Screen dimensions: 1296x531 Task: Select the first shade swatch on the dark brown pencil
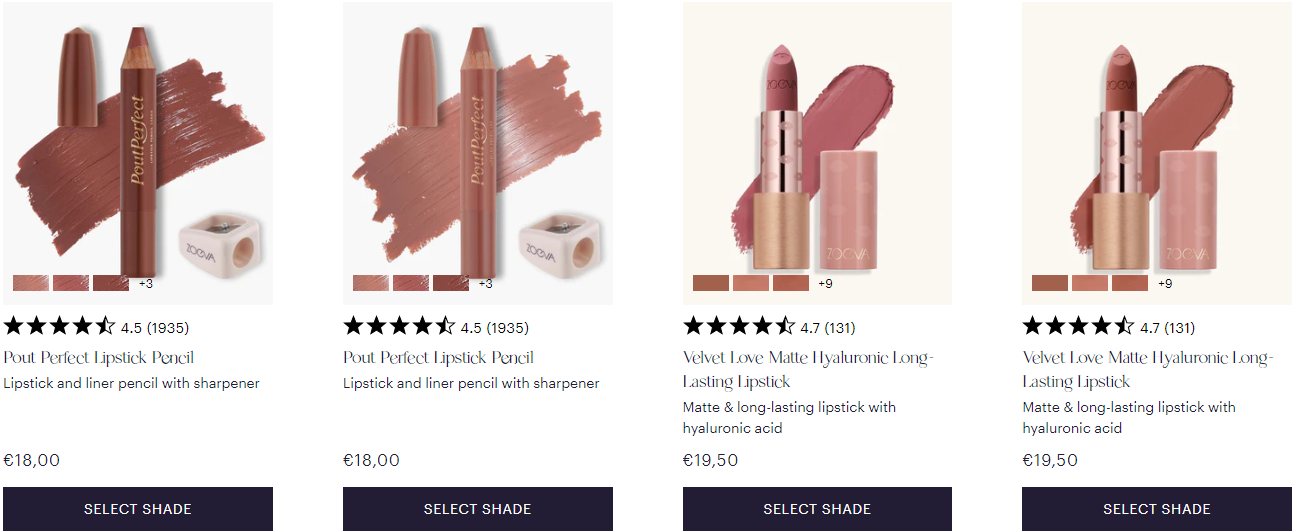click(x=31, y=283)
